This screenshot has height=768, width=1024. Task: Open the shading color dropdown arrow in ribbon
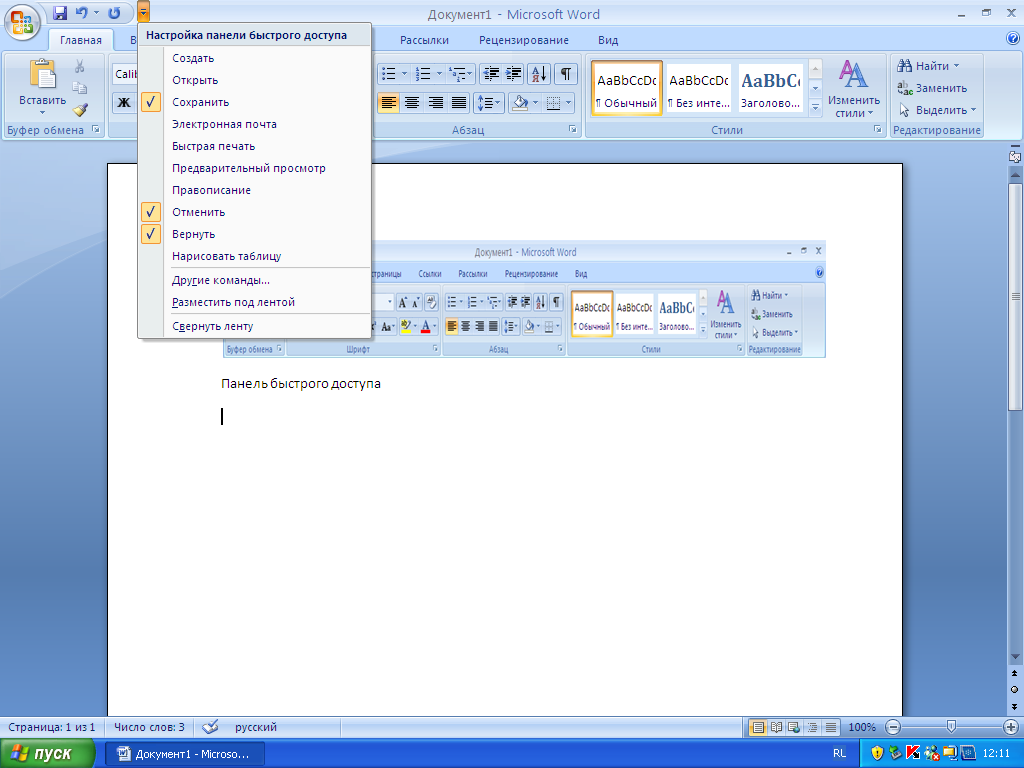coord(536,103)
